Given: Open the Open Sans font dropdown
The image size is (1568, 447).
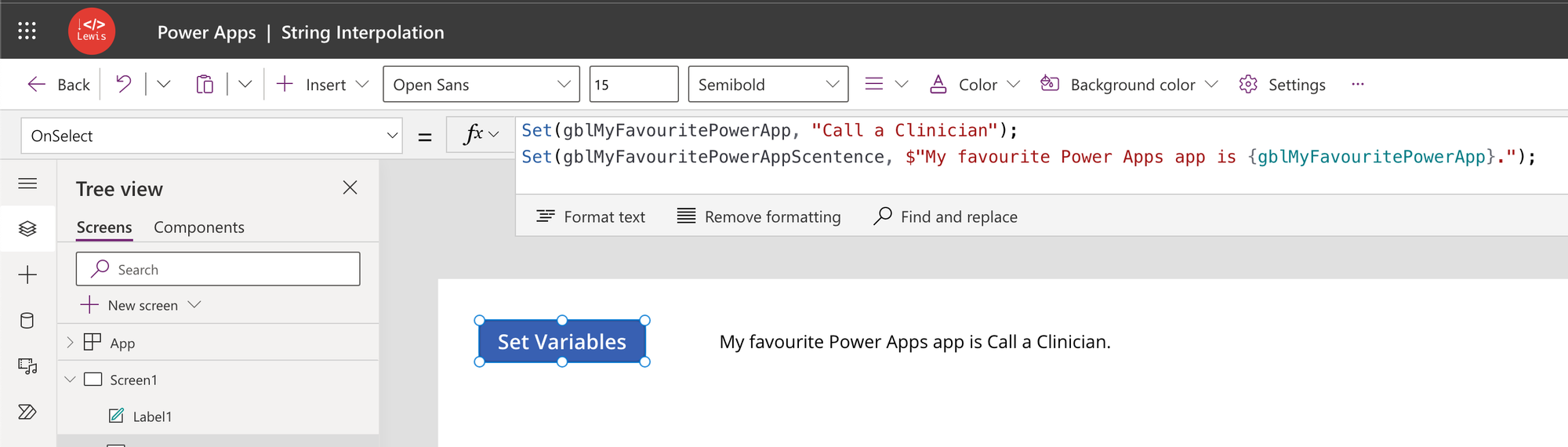Looking at the screenshot, I should [481, 84].
